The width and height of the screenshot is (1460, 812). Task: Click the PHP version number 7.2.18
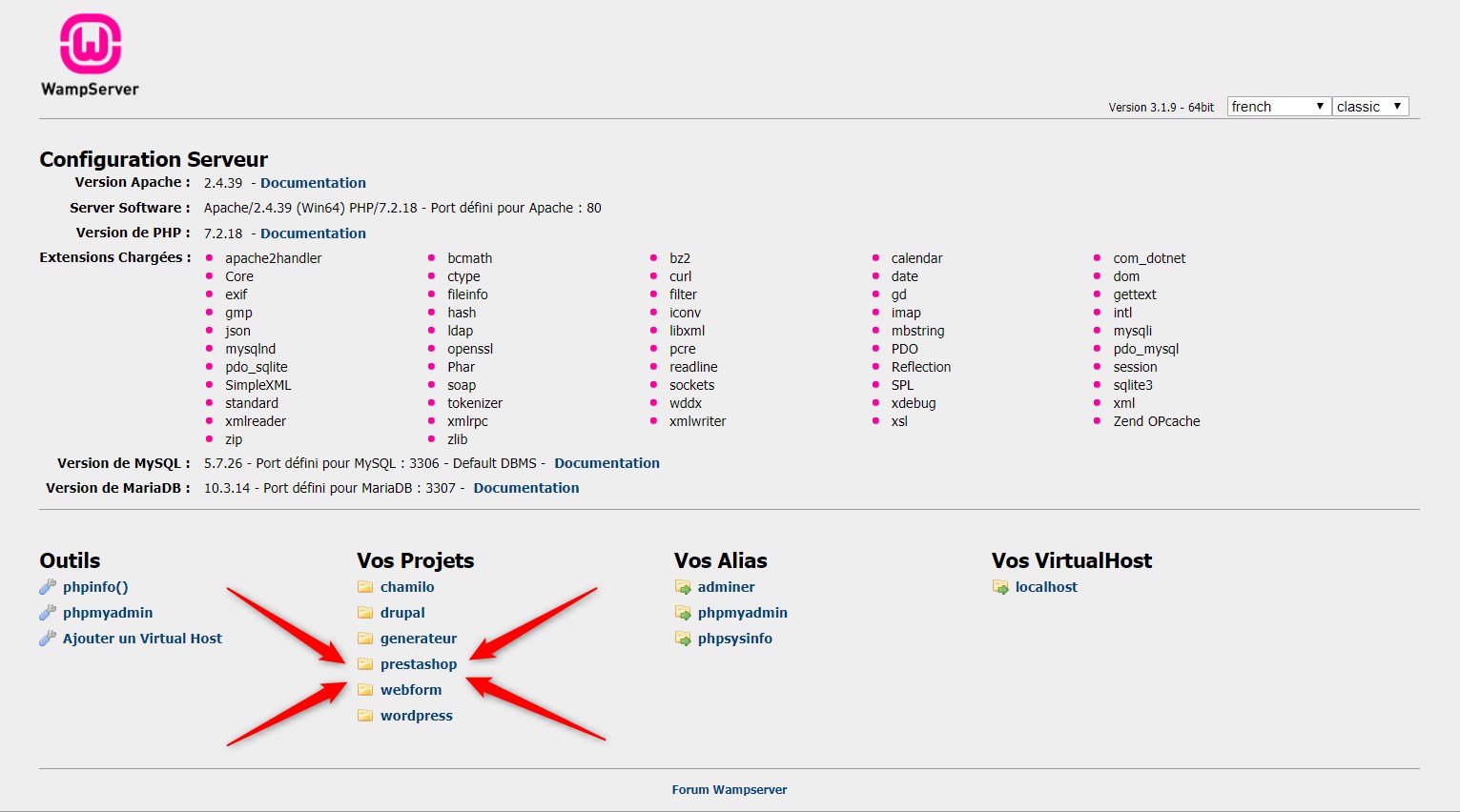pyautogui.click(x=223, y=233)
